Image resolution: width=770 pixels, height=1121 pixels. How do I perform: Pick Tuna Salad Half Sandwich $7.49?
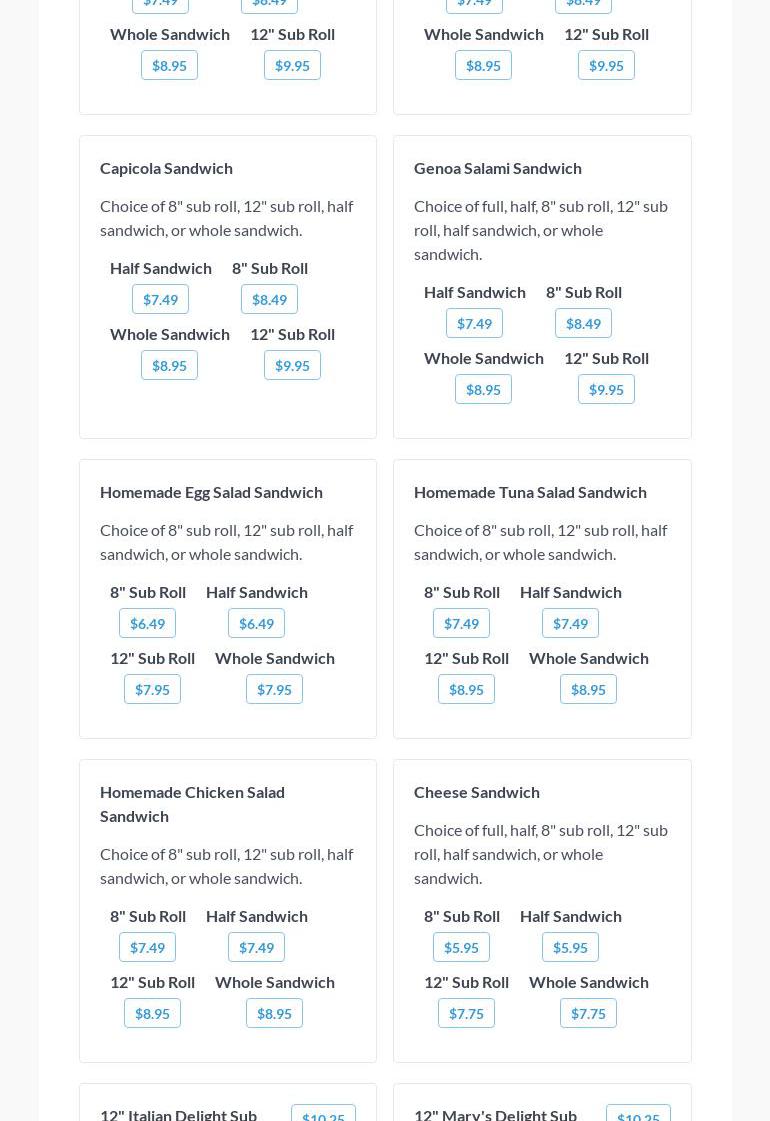pos(570,623)
